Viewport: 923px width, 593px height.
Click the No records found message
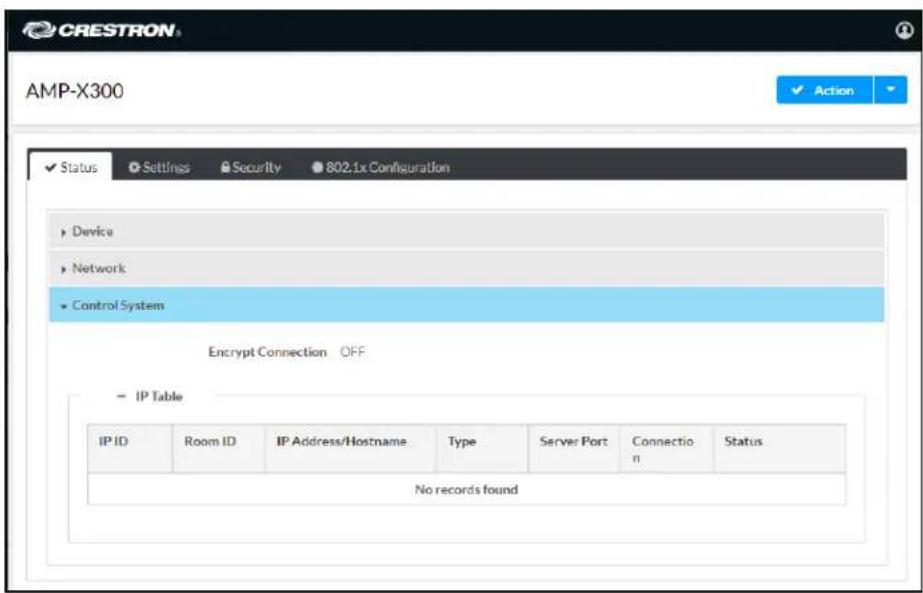coord(466,489)
